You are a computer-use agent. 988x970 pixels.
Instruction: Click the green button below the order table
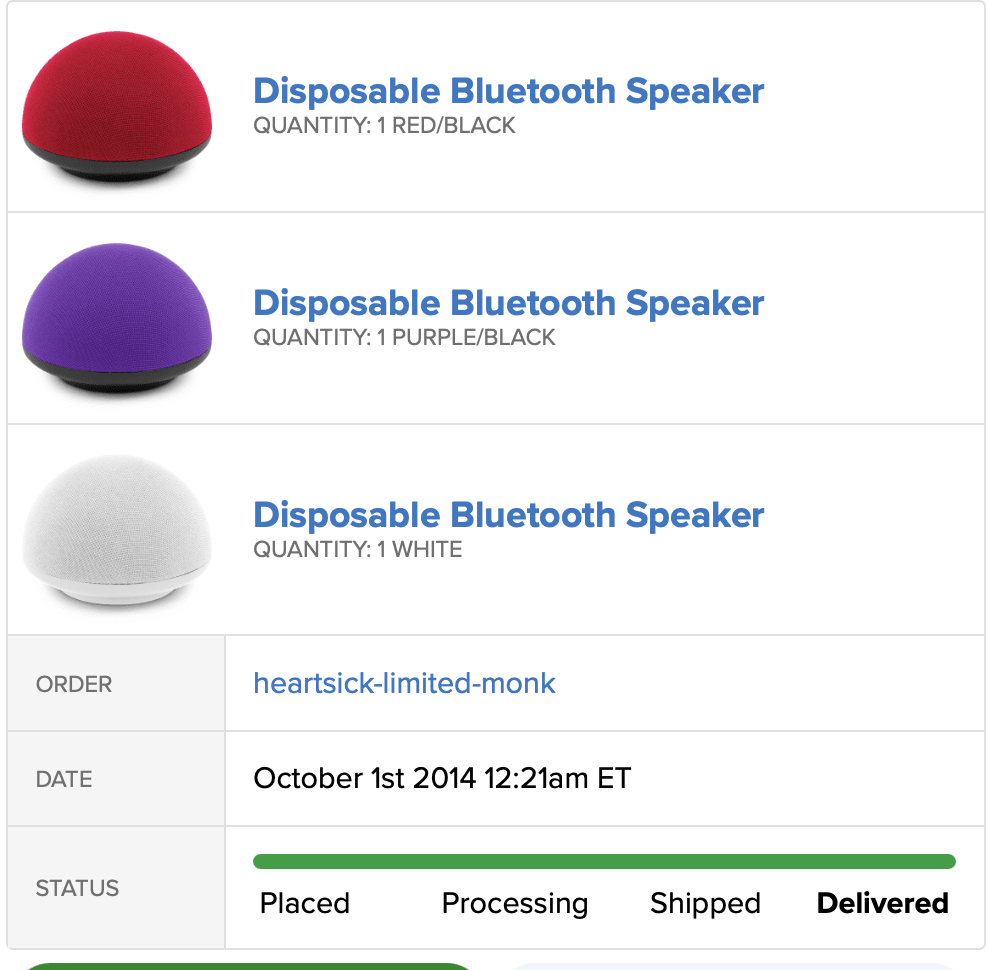point(246,965)
